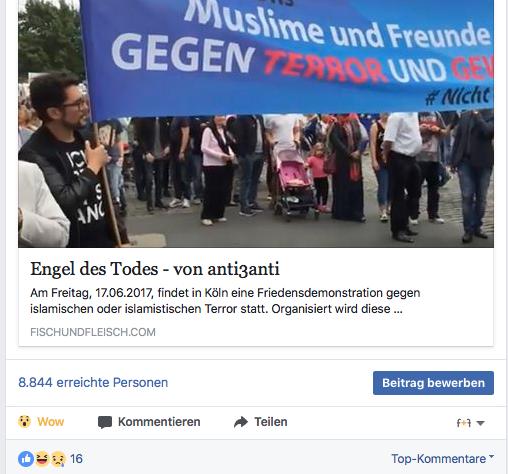The height and width of the screenshot is (474, 508).
Task: Open article title Engel des Todes
Action: point(155,269)
